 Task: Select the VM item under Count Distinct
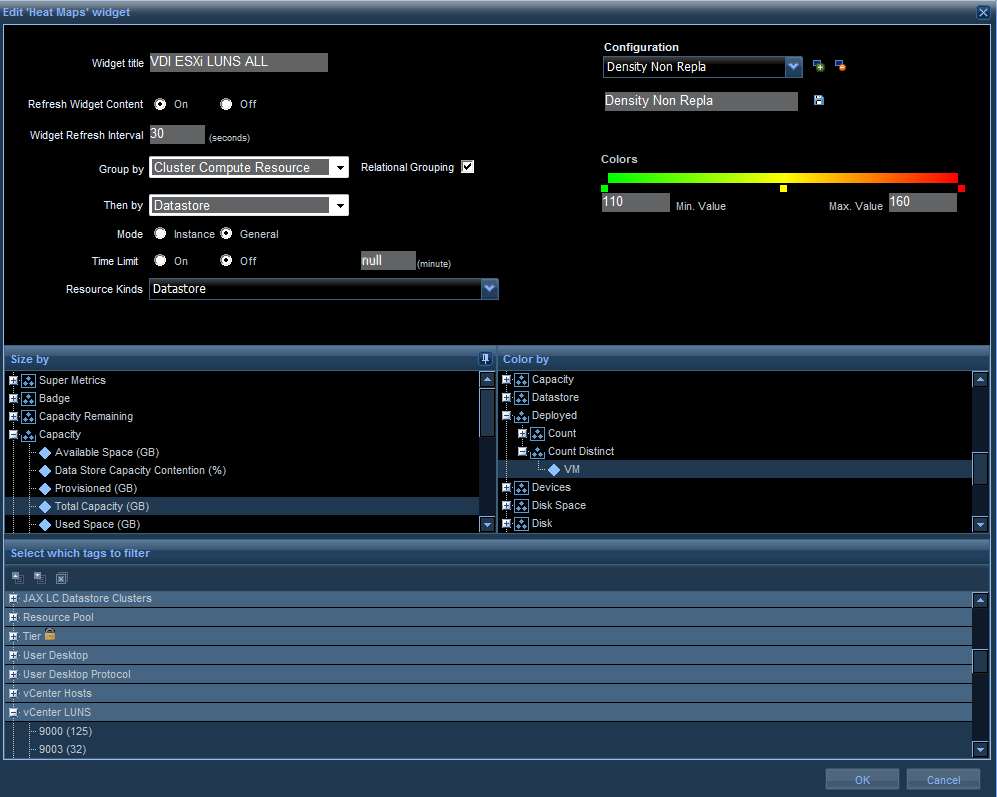tap(571, 469)
